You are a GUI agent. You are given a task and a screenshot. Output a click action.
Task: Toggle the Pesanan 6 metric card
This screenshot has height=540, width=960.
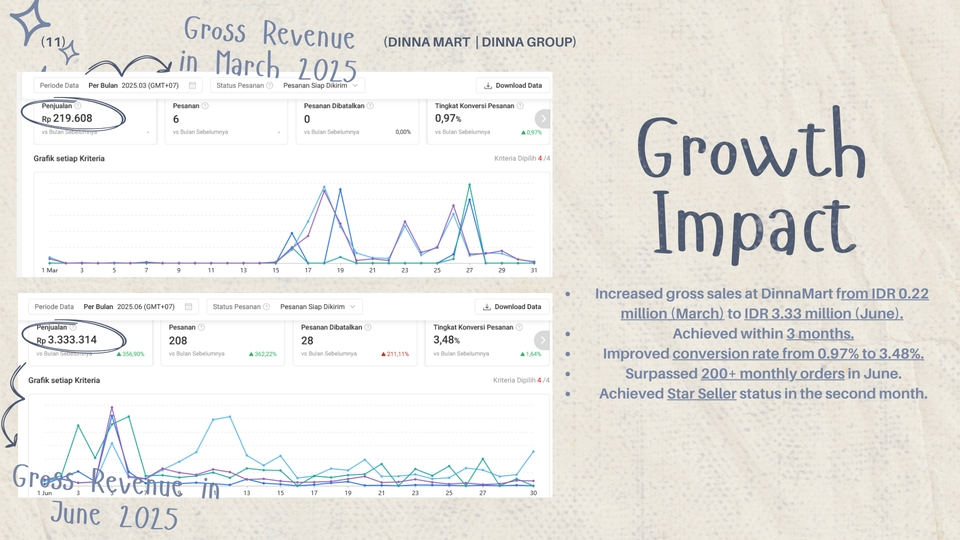click(223, 120)
